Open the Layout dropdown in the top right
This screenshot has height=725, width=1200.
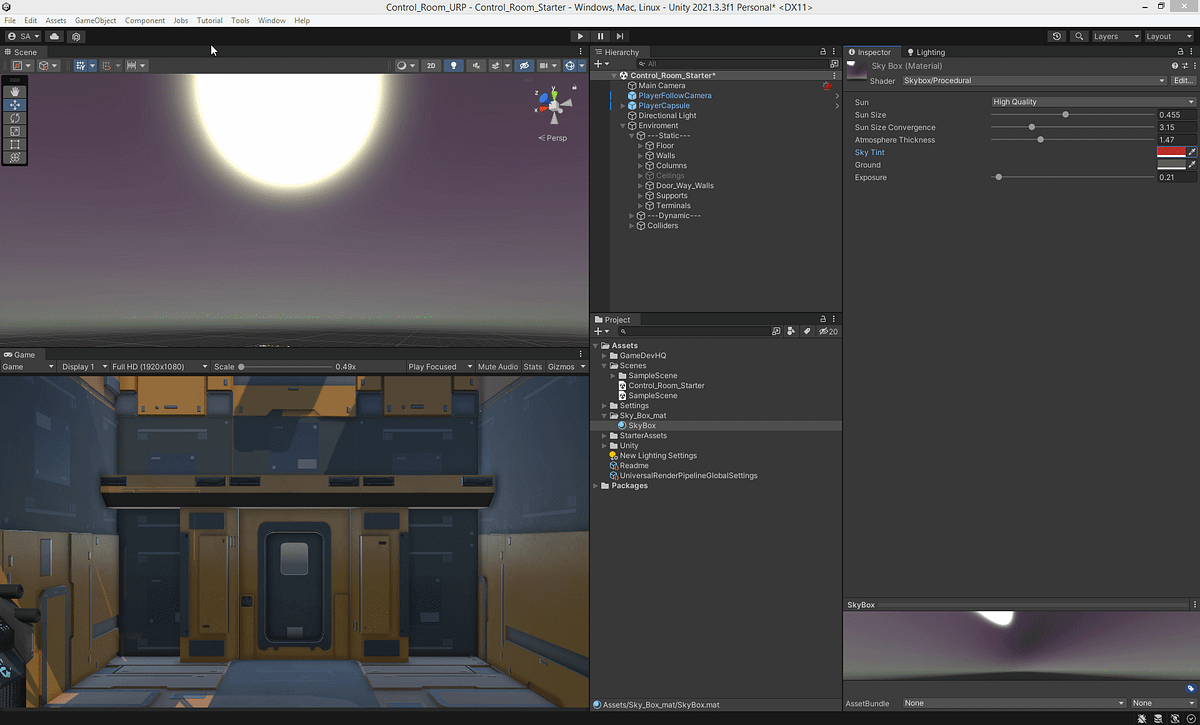[1167, 35]
